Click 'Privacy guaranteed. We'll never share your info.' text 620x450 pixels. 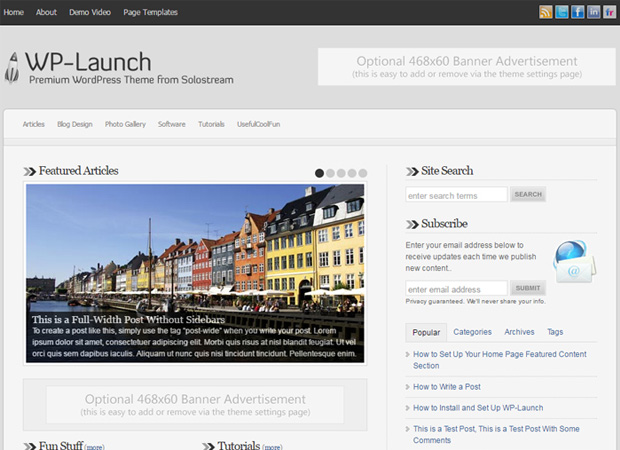[x=475, y=301]
